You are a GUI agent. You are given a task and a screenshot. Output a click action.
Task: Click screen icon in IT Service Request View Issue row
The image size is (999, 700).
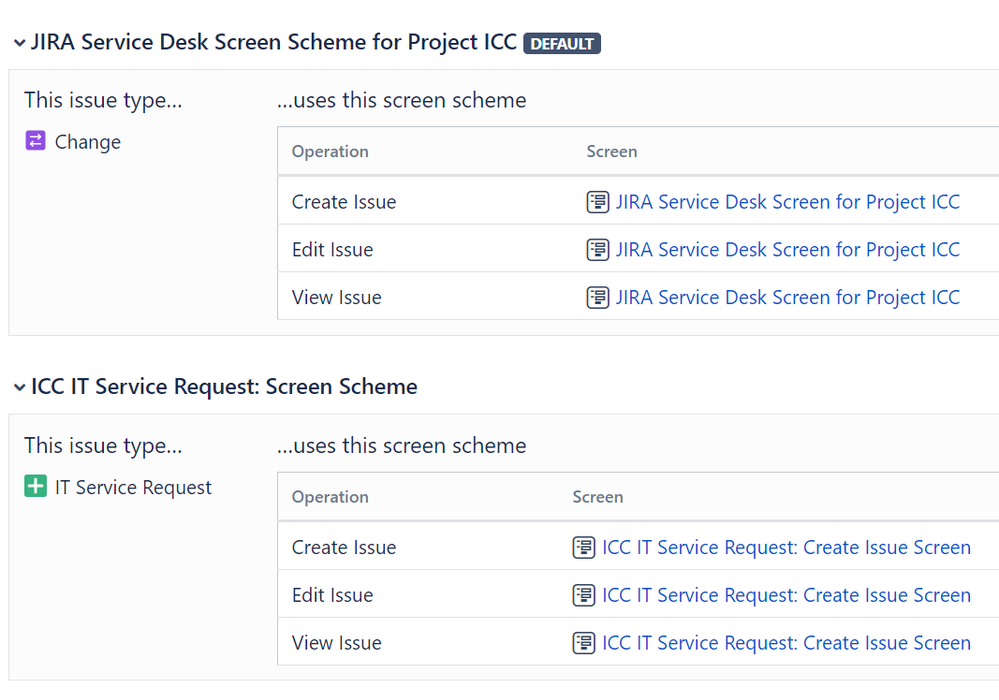pos(584,643)
